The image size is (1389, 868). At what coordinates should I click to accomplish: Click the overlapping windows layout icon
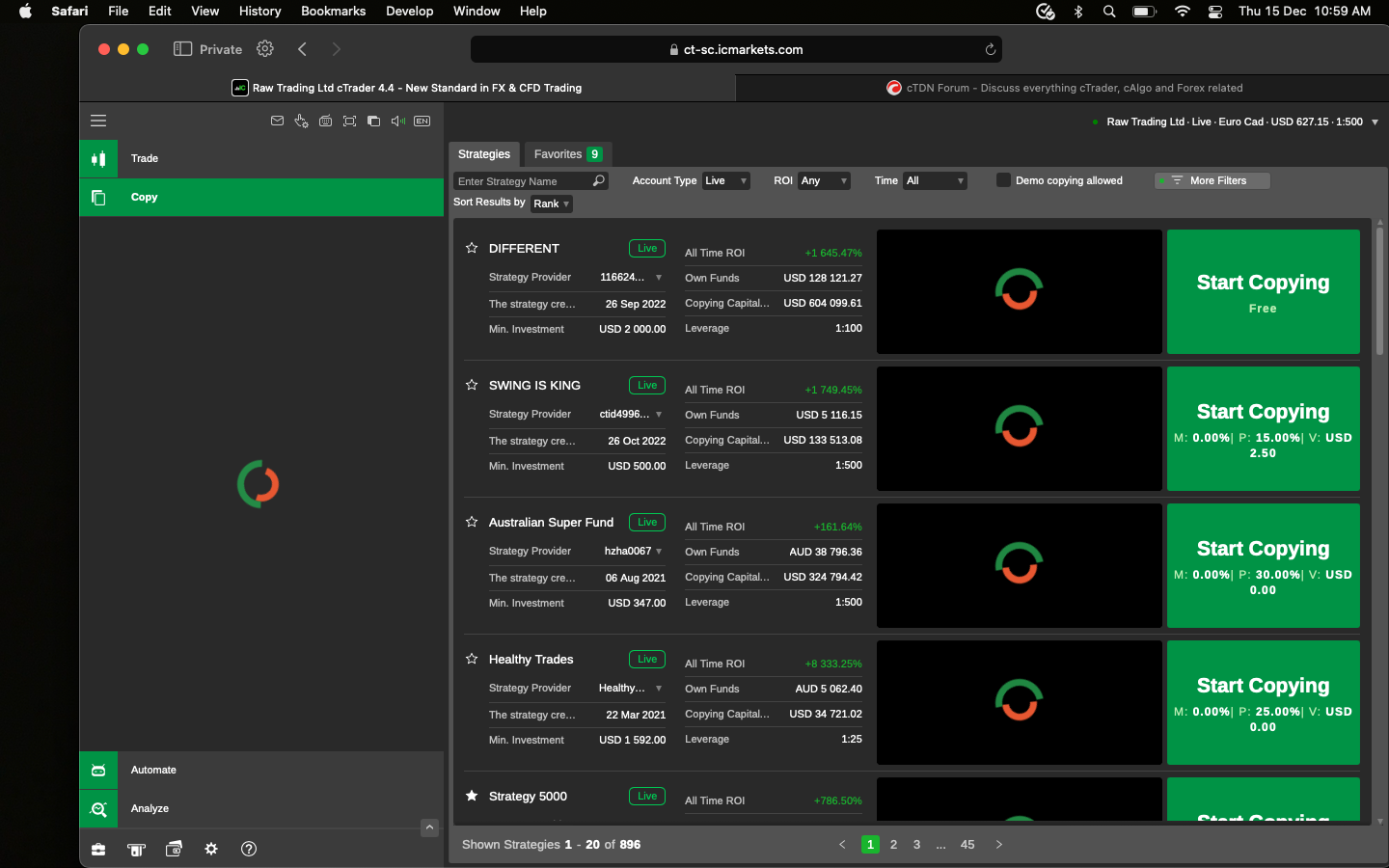(x=373, y=121)
